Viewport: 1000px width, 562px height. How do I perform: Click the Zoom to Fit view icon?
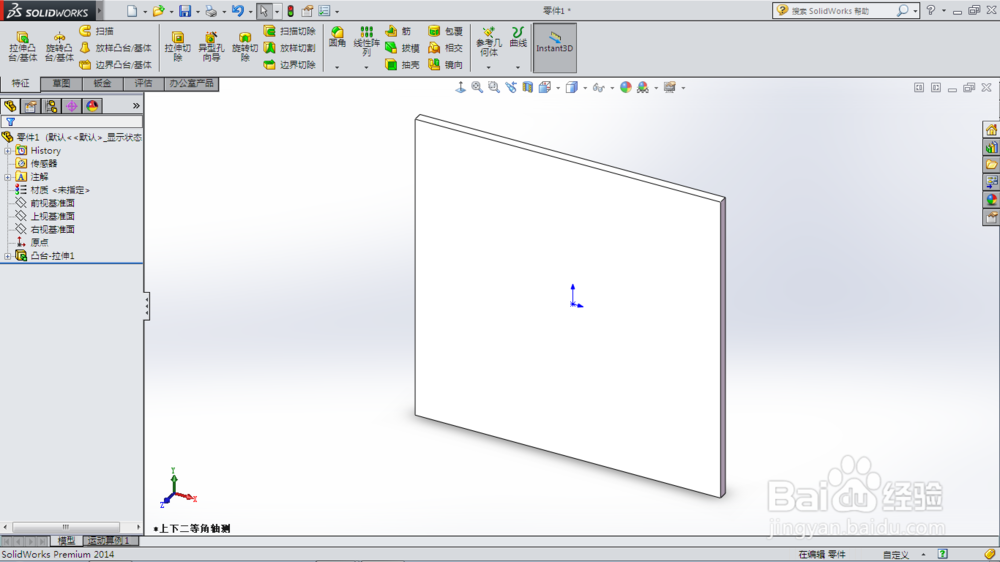click(x=477, y=87)
